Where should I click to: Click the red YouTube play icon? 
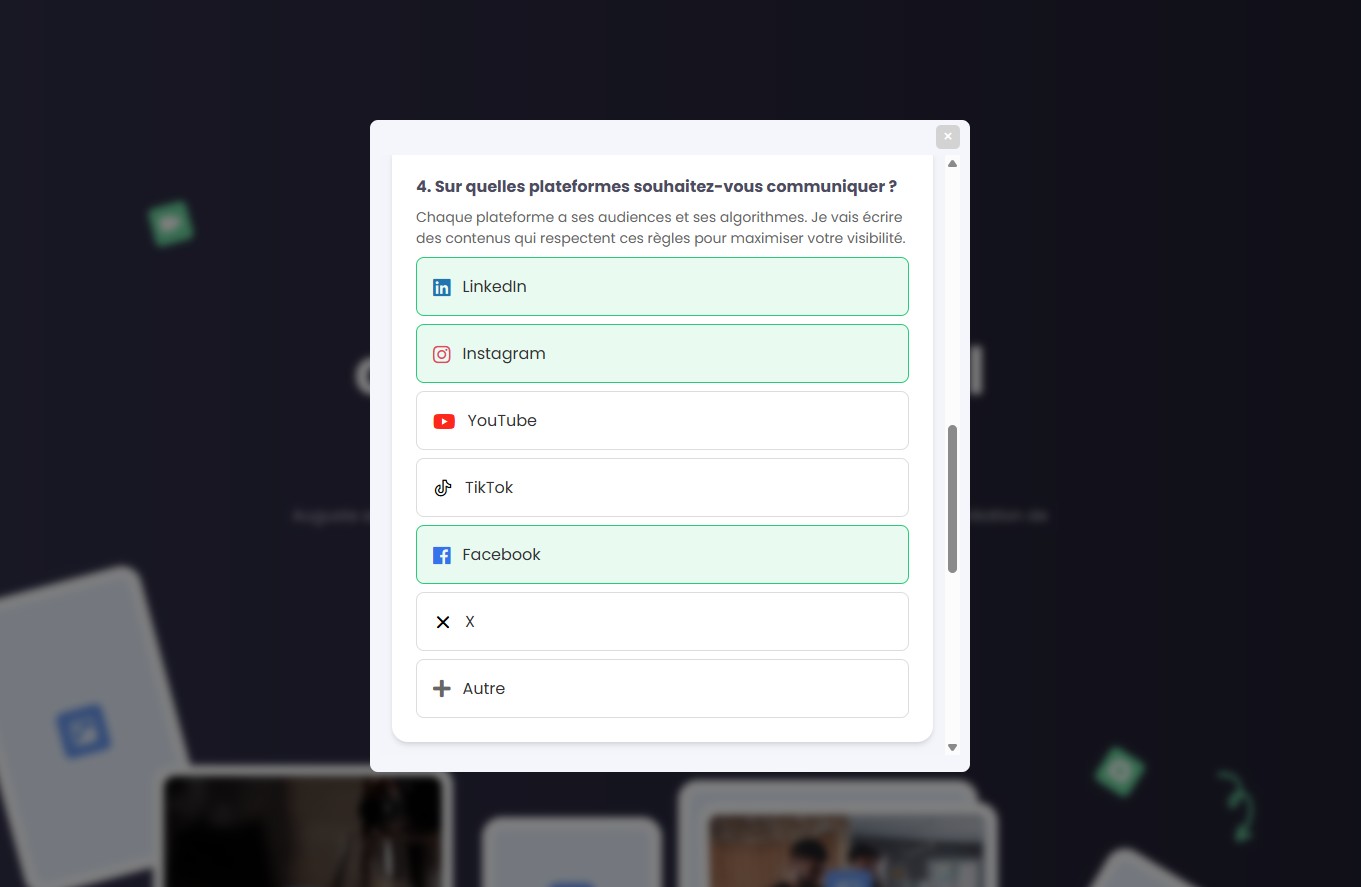[444, 421]
